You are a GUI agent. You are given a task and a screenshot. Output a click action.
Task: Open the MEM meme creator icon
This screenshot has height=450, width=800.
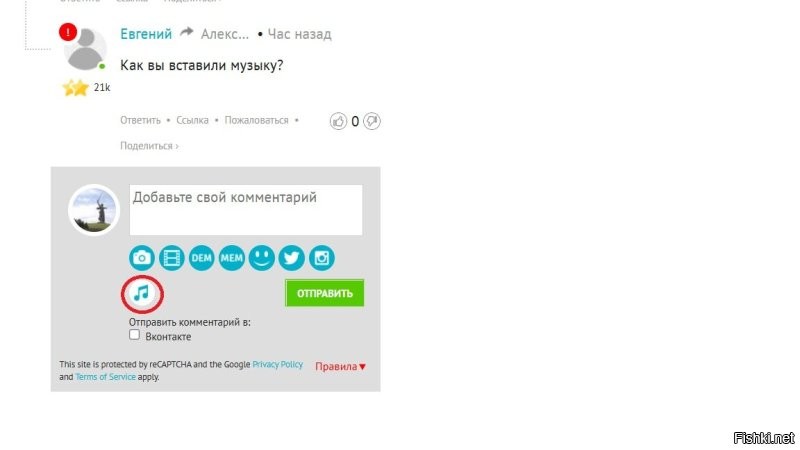[232, 258]
